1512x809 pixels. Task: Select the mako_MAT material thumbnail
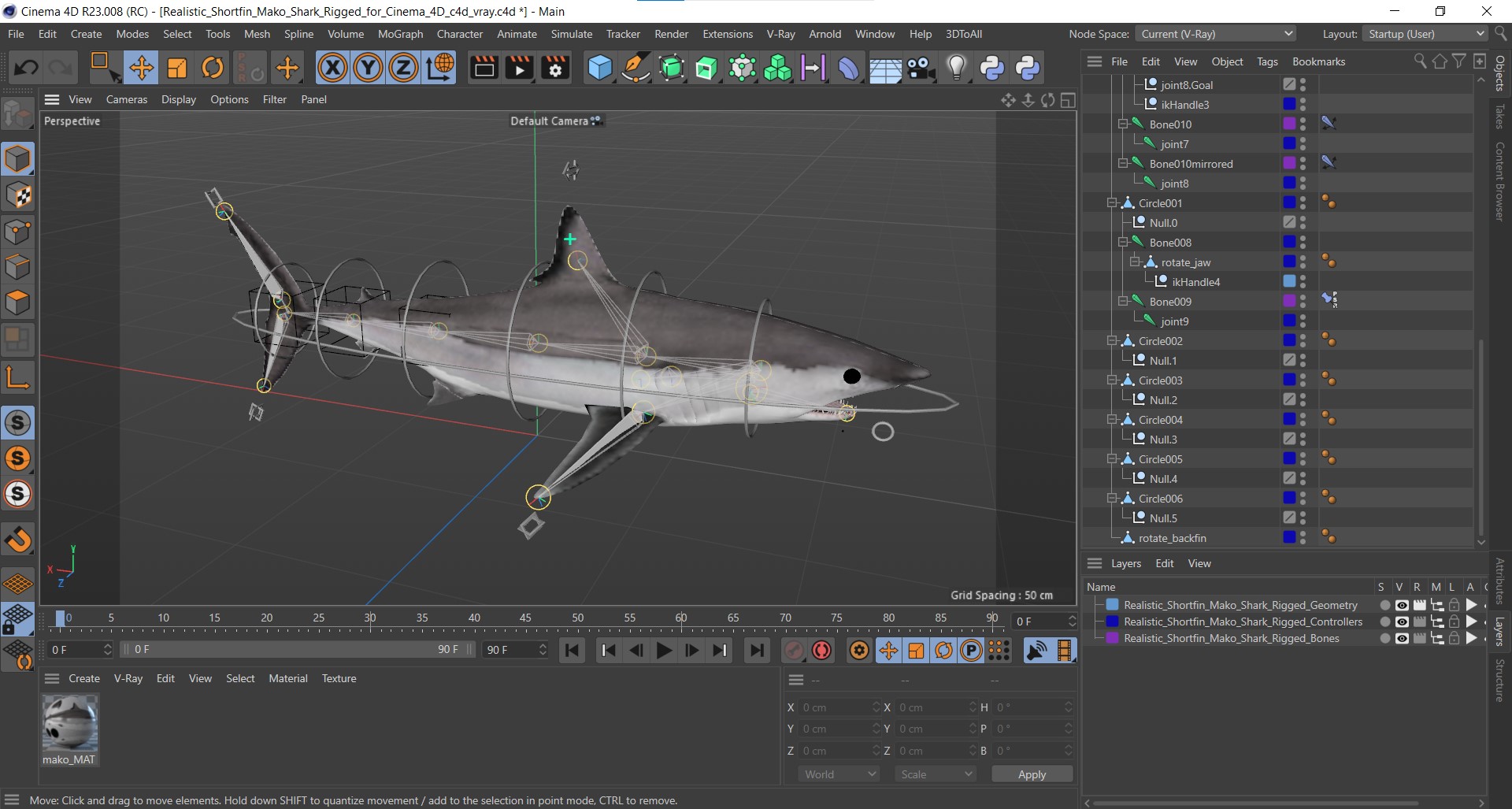click(70, 723)
